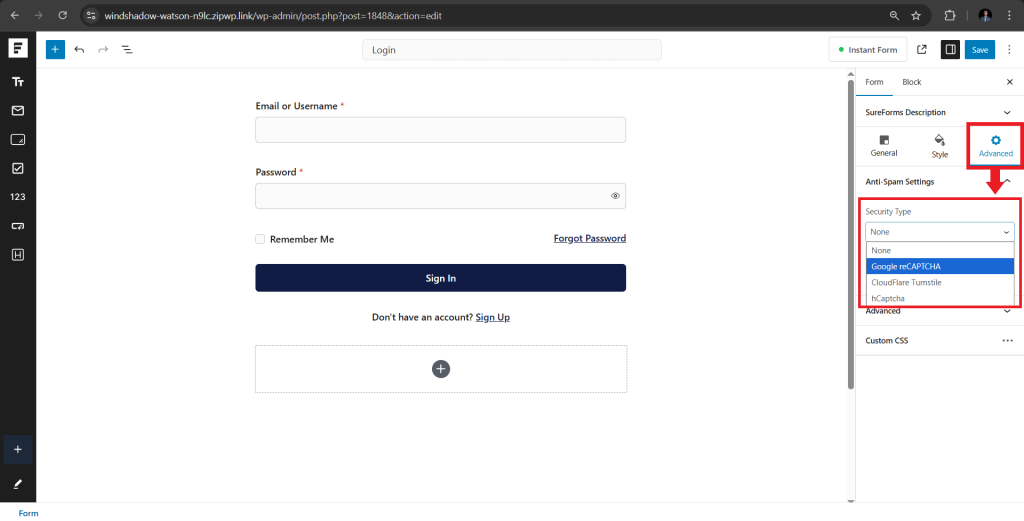
Task: Open form preview in new tab
Action: click(x=921, y=49)
